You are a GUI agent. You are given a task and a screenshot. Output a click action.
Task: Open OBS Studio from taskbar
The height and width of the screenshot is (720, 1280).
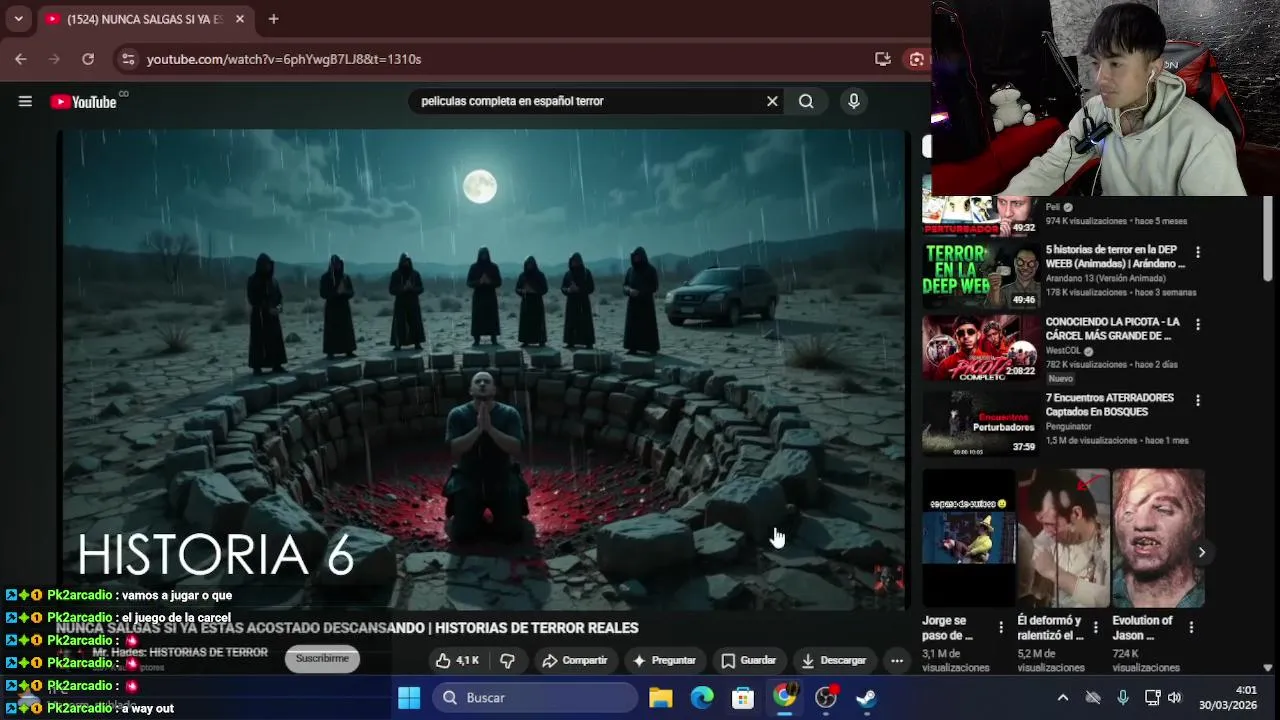point(826,698)
